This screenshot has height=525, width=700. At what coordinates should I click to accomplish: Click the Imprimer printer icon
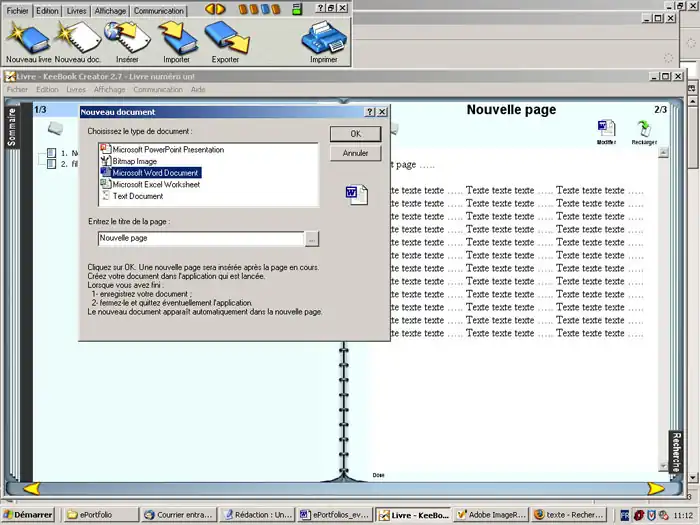click(x=323, y=38)
